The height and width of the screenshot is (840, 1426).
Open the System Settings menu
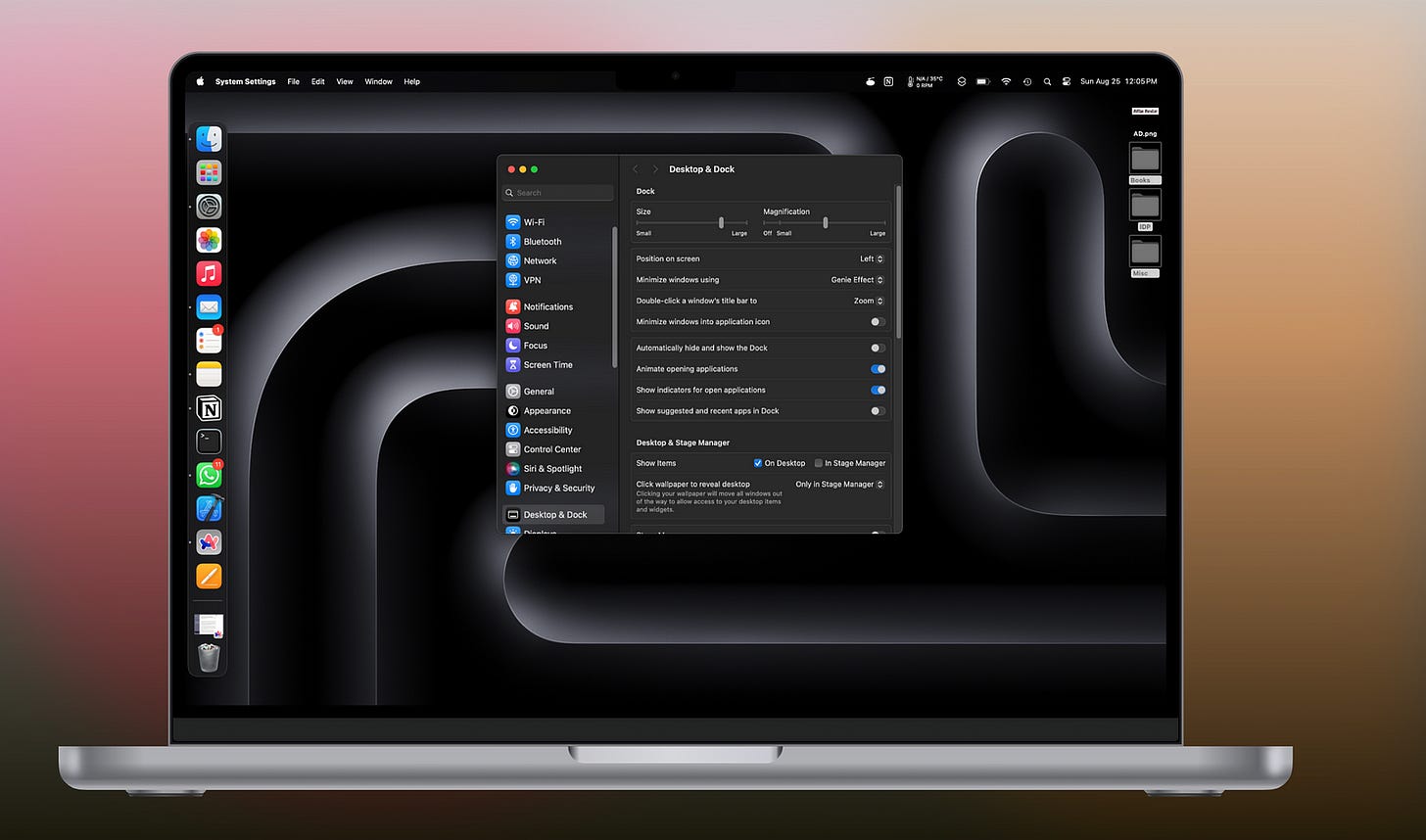coord(245,82)
